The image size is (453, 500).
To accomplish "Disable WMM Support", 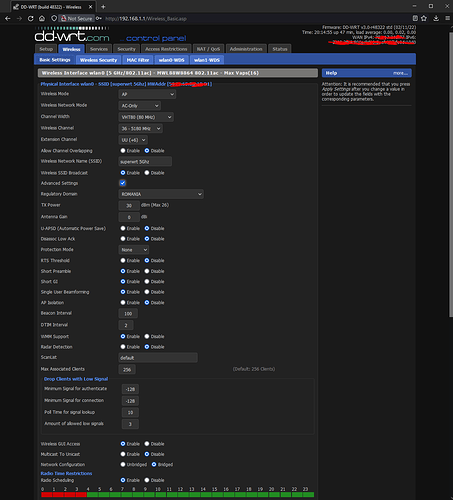I will [x=147, y=336].
